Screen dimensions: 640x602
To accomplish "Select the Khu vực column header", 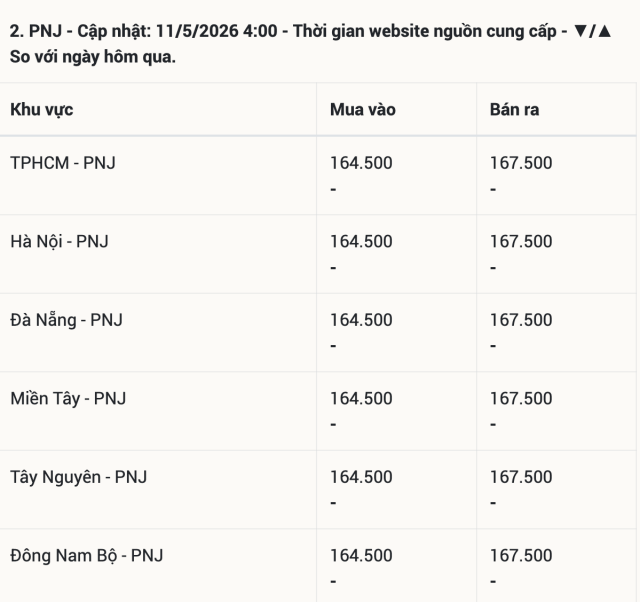I will pyautogui.click(x=42, y=109).
